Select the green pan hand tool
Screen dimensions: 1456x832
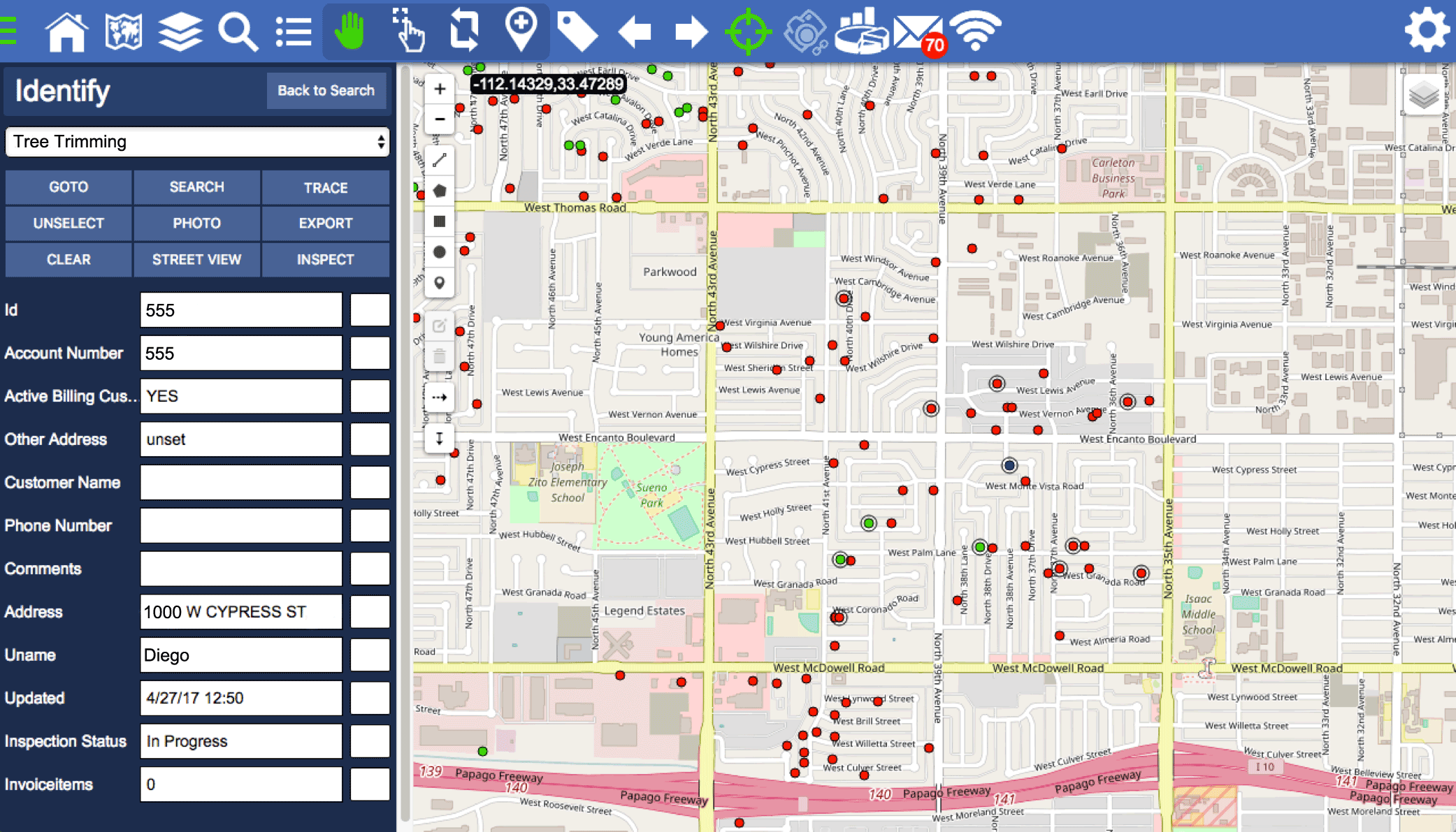click(349, 31)
